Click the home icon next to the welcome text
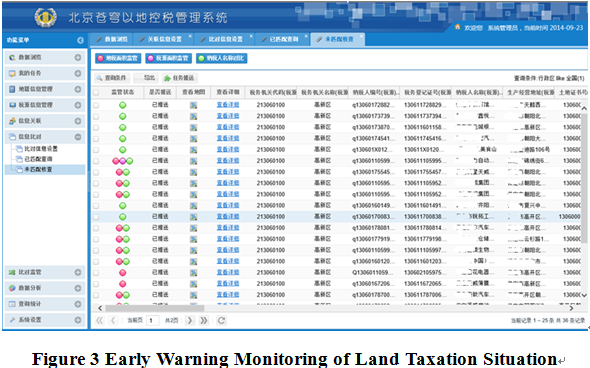 458,27
